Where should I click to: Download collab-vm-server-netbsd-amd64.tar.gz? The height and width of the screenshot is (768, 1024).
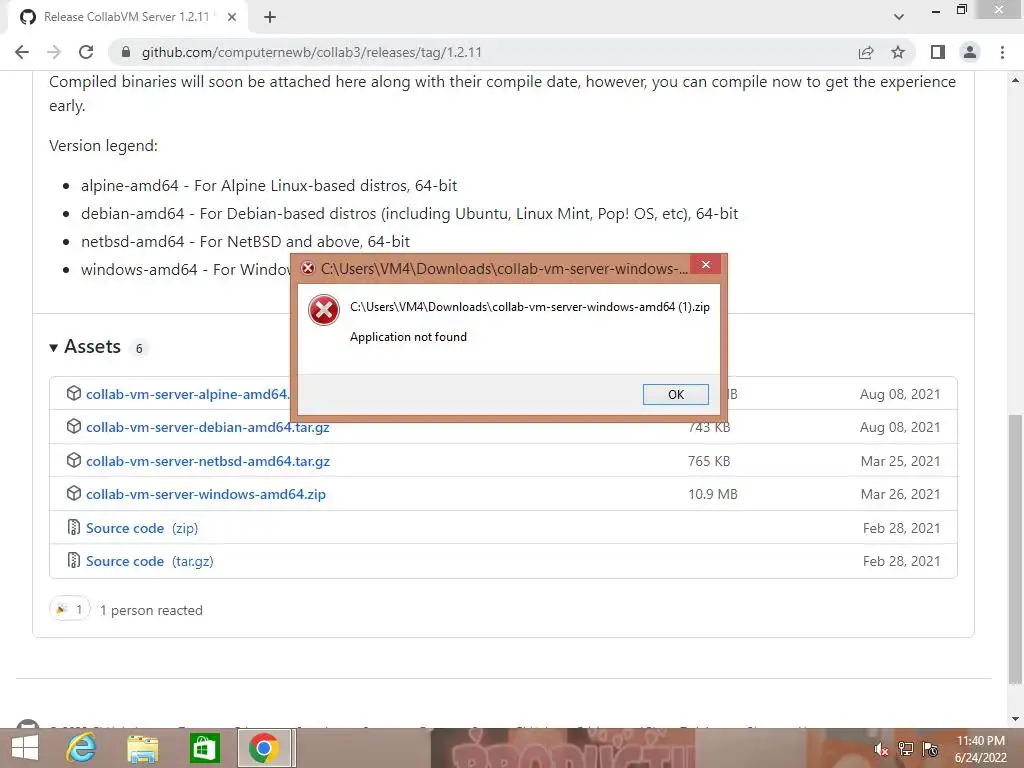(208, 461)
